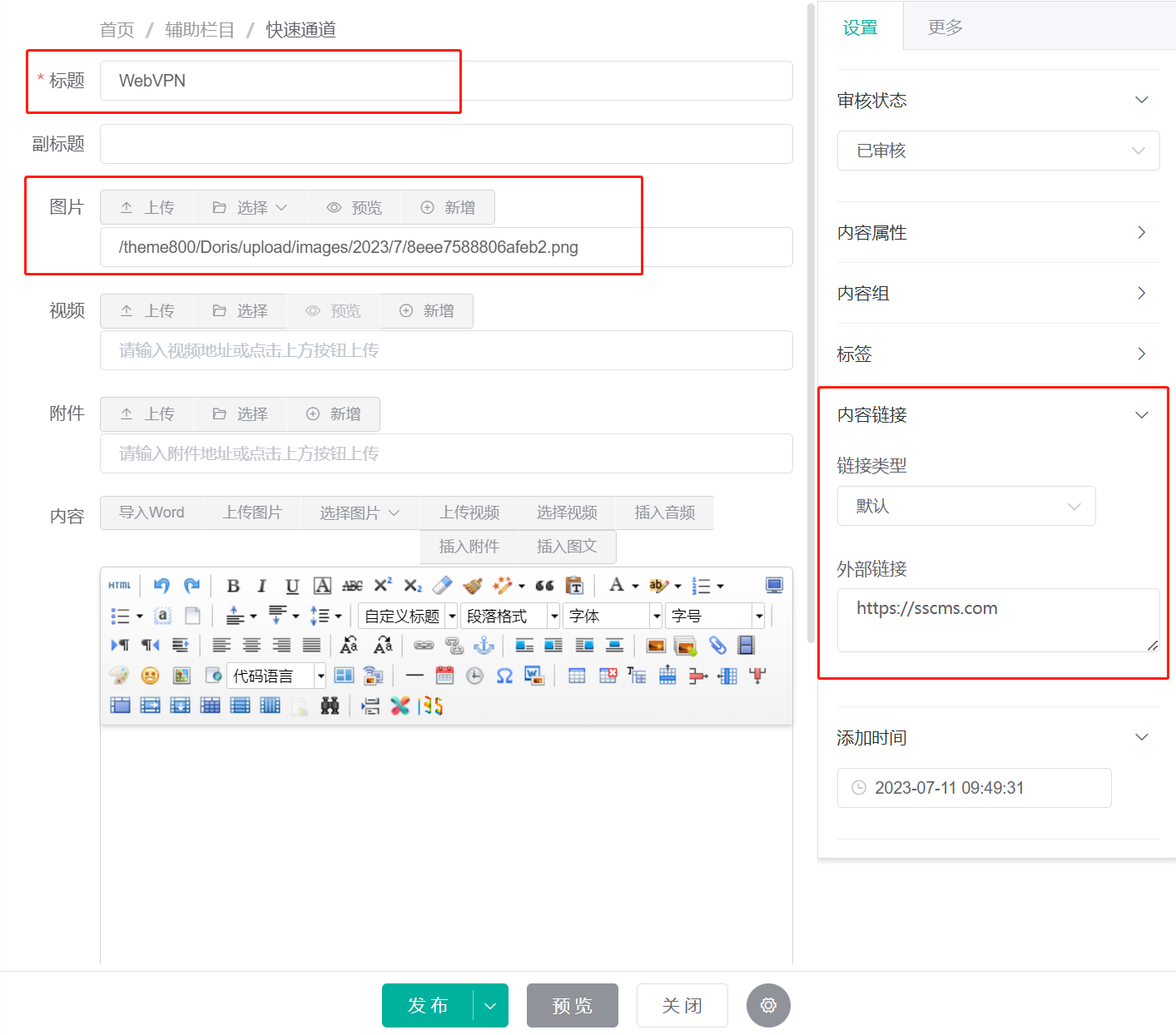Image resolution: width=1176 pixels, height=1035 pixels.
Task: Collapse the 内容链接 section
Action: [1141, 414]
